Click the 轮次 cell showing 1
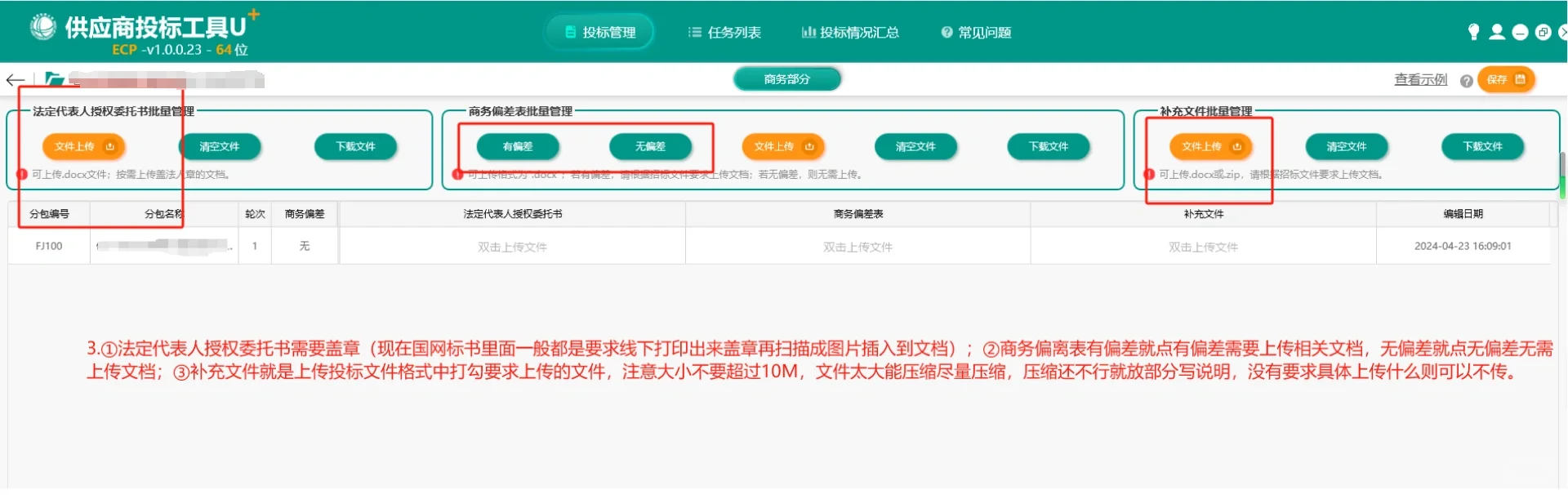 coord(255,246)
